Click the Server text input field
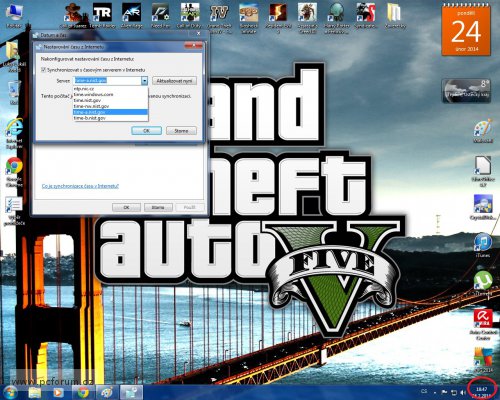Screen dimensions: 500x400 click(x=107, y=81)
